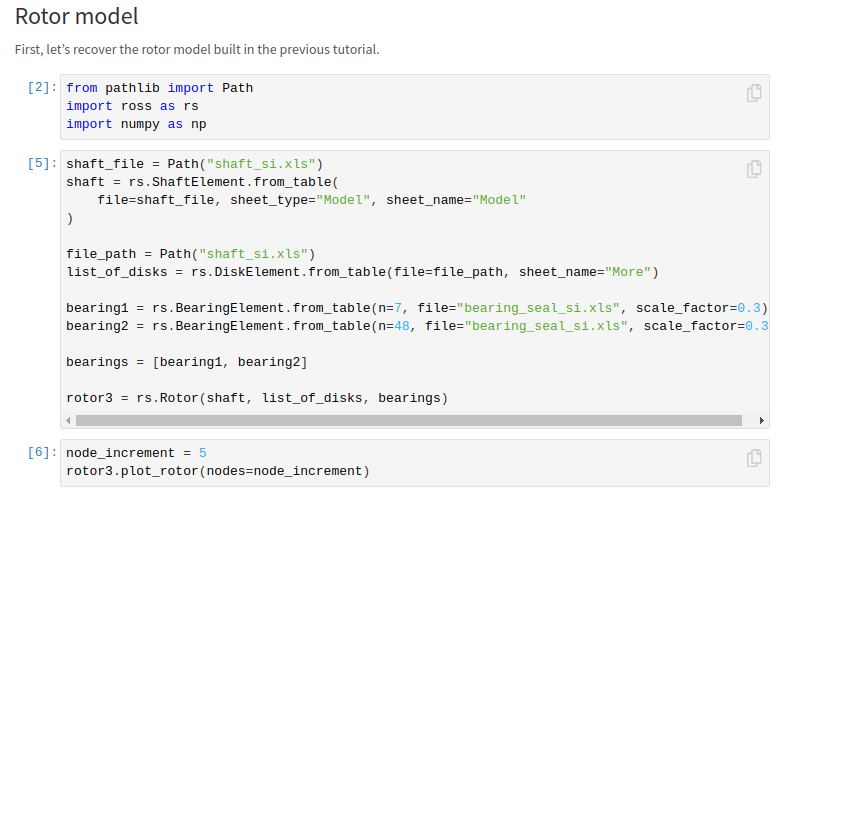Click the "bearing_seal_si.xls" string in bearing1 line
The image size is (845, 831).
pos(538,307)
